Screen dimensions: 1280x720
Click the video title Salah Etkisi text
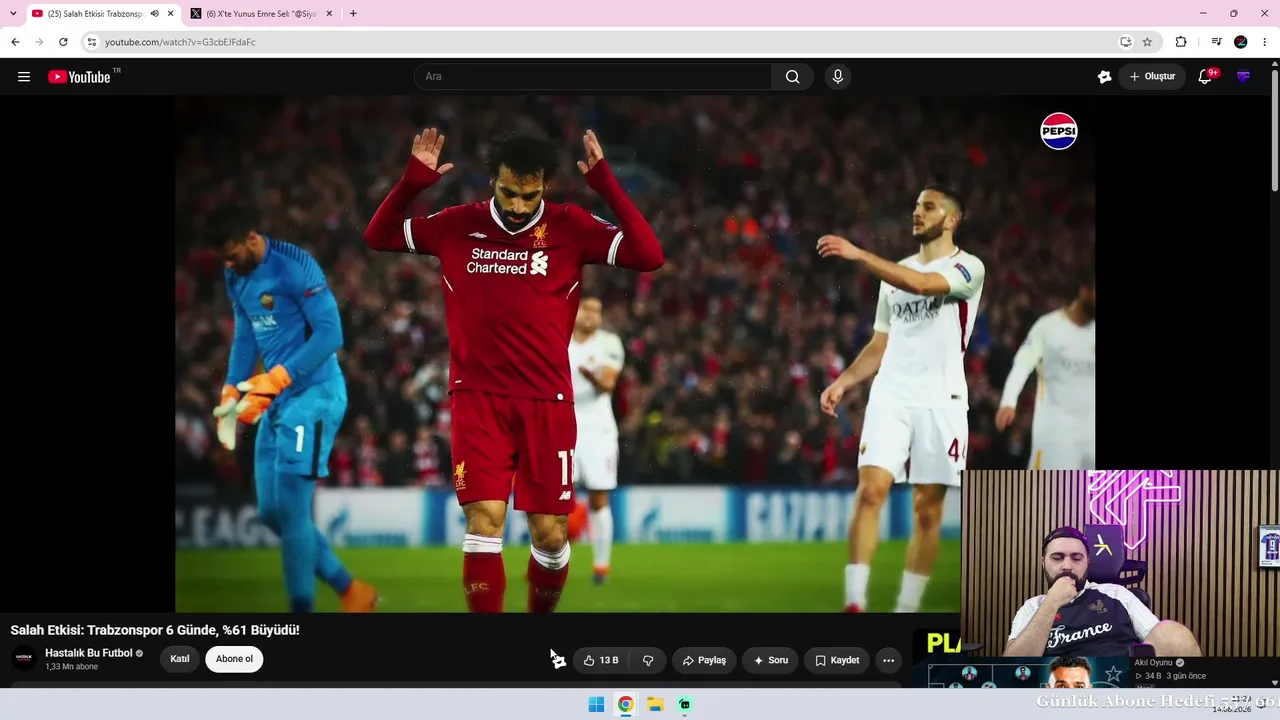click(155, 630)
